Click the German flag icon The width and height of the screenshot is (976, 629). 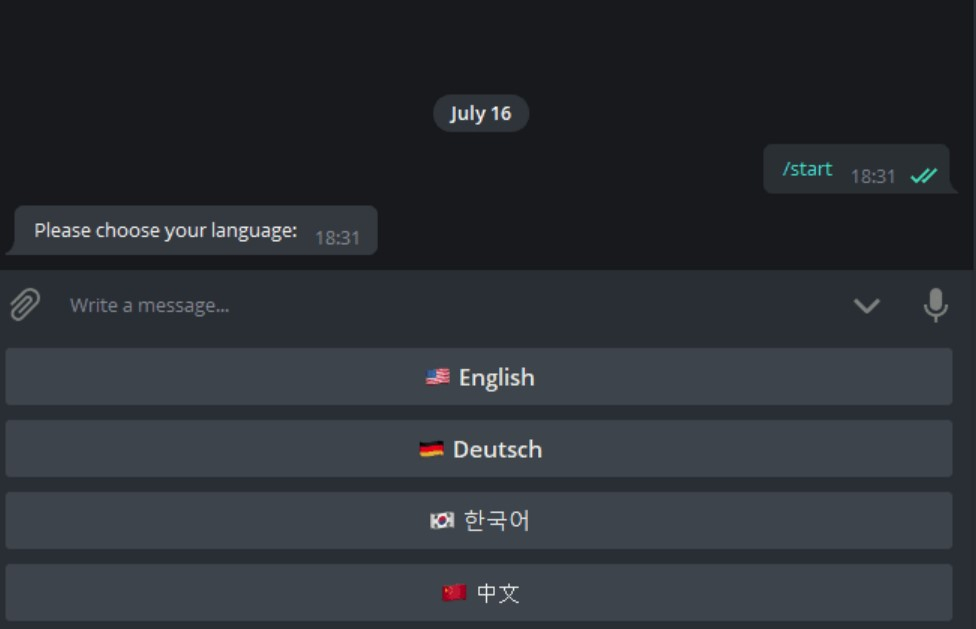click(431, 450)
